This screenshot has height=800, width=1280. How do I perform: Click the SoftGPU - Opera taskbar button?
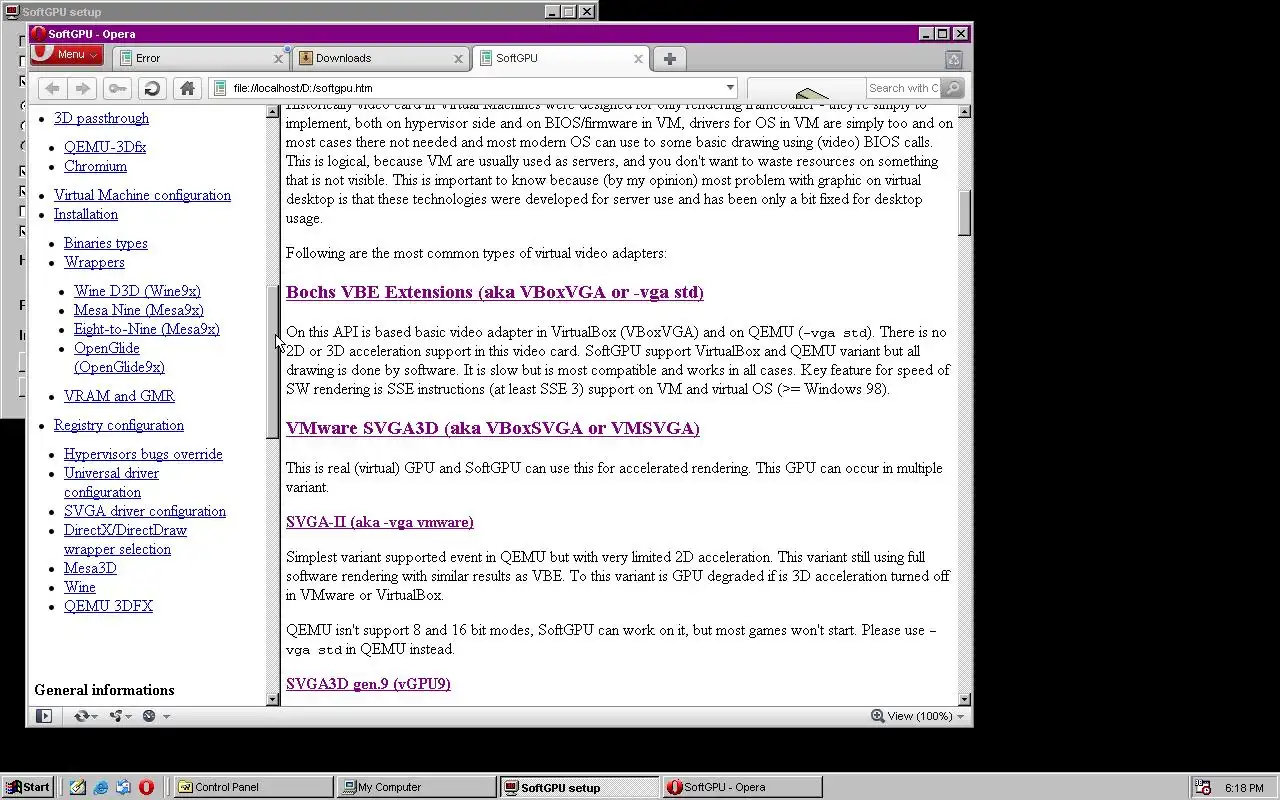[x=742, y=787]
